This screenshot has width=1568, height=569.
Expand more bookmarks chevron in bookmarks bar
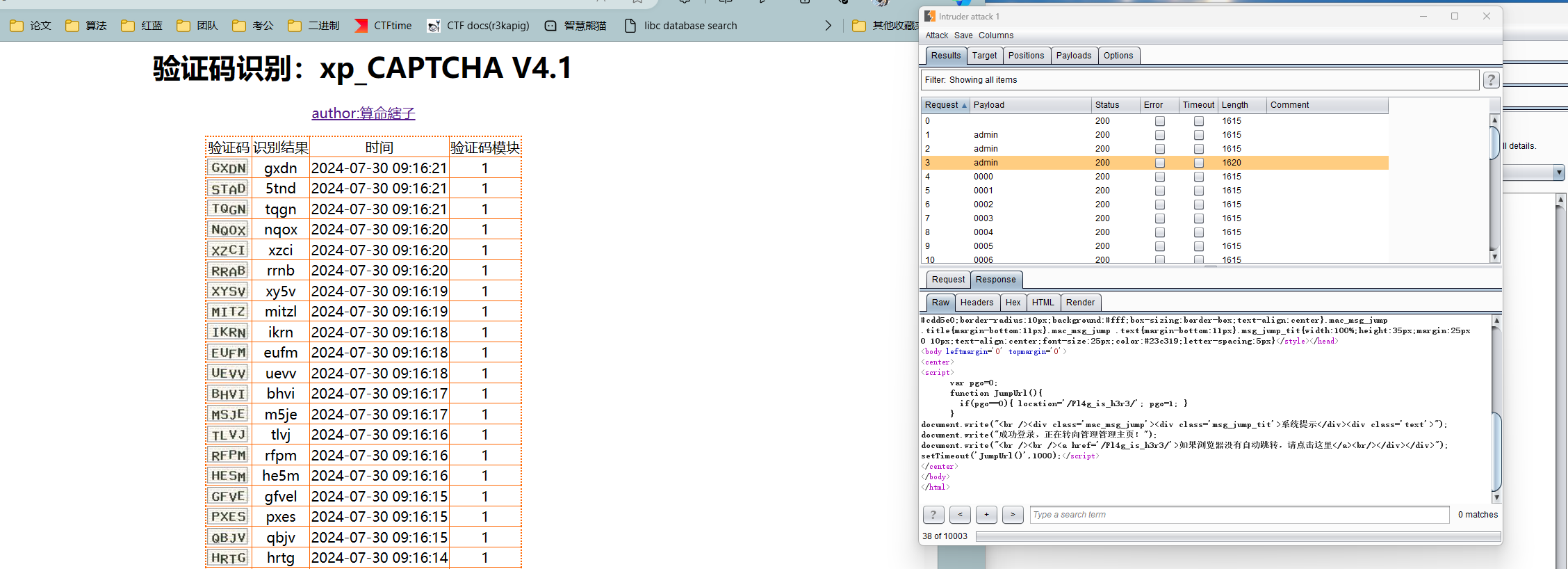[x=828, y=26]
